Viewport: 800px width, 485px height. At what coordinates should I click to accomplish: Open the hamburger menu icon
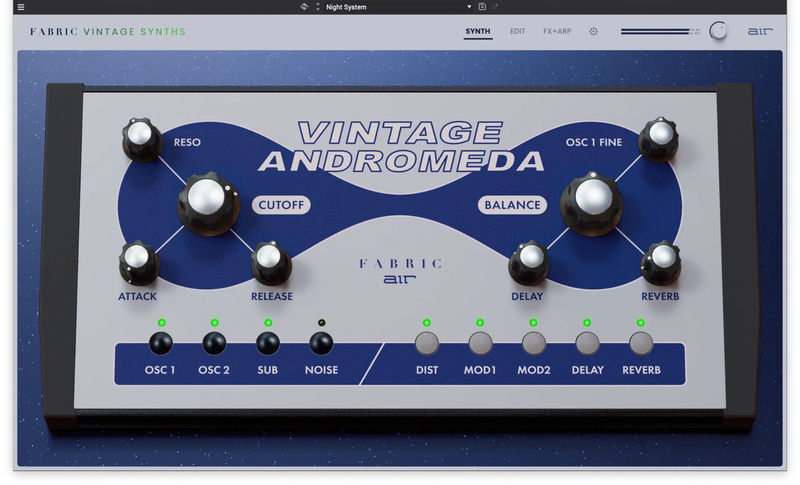pos(21,7)
